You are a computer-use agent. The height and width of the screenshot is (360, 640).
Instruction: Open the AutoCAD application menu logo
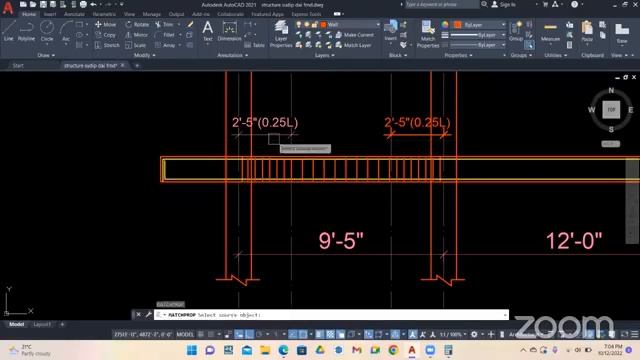point(8,7)
